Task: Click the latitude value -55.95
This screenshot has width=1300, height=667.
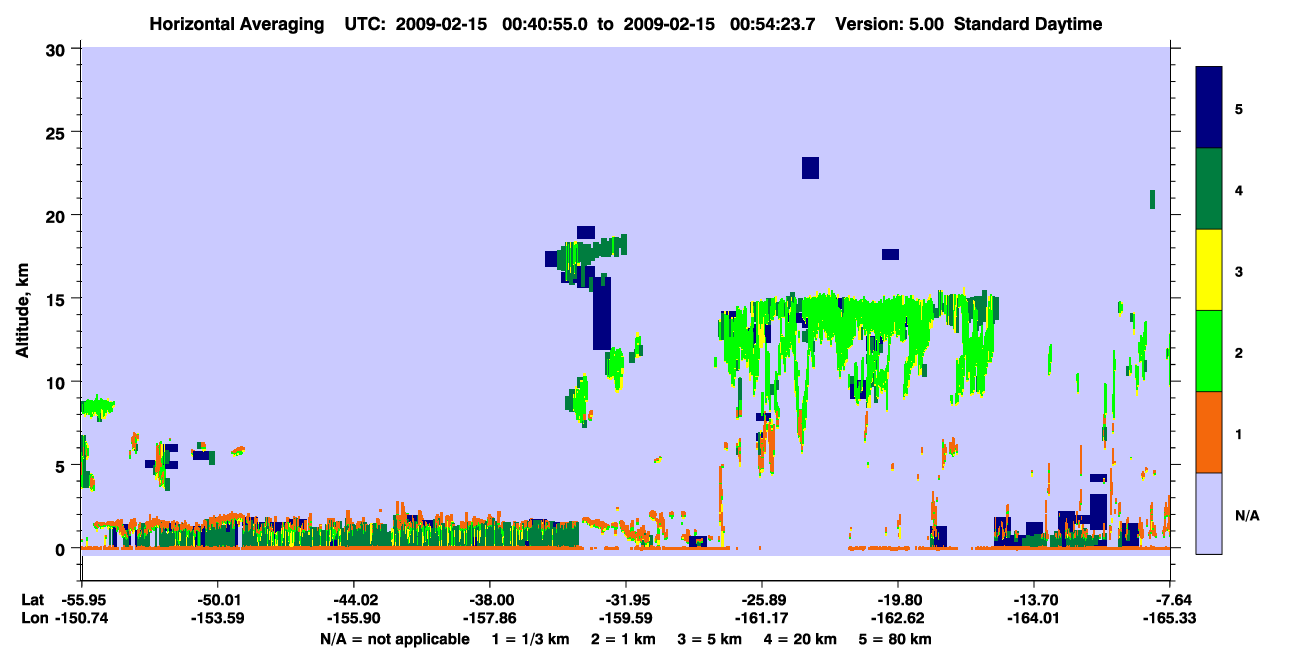Action: coord(81,599)
